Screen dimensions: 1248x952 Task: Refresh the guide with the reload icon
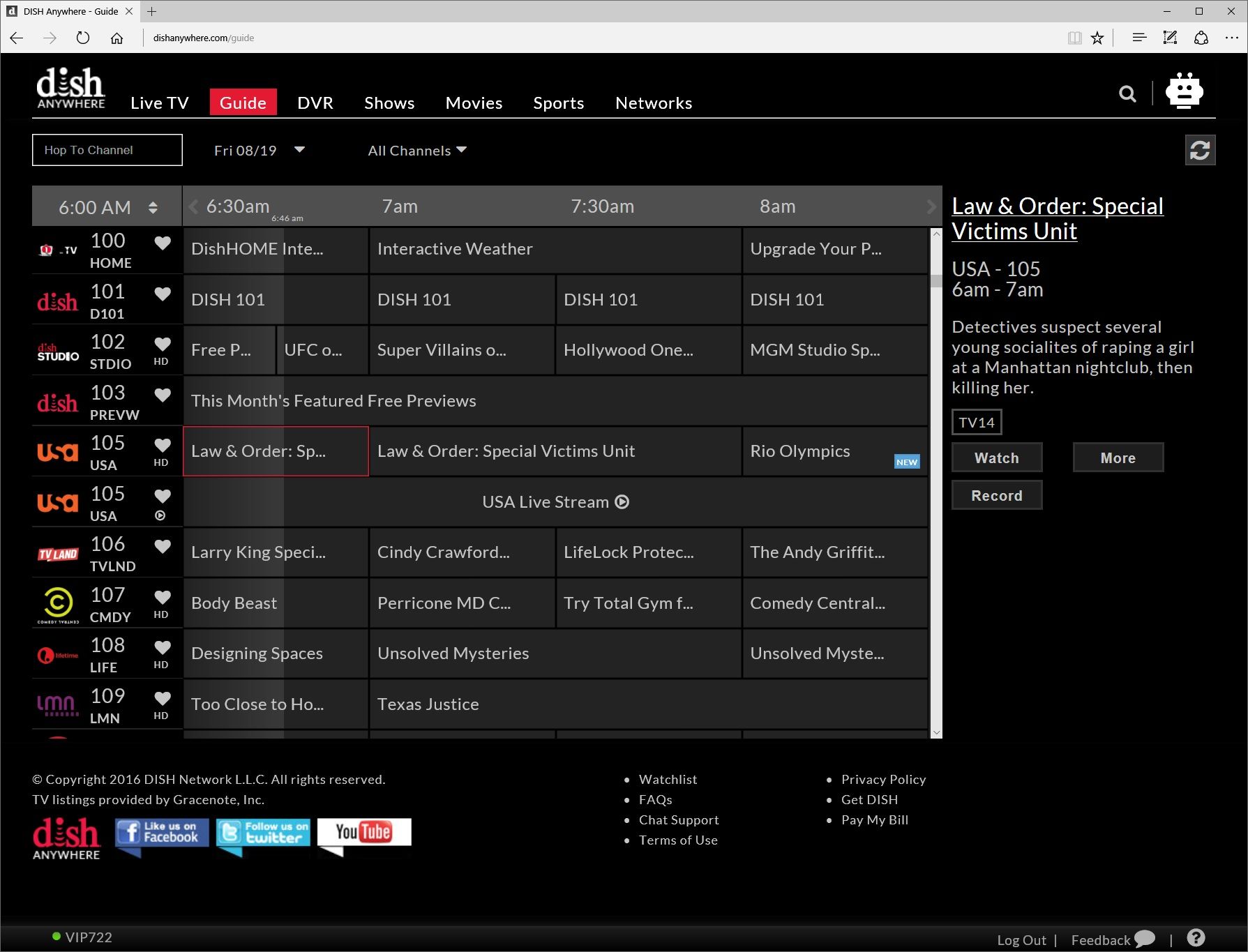click(1200, 150)
